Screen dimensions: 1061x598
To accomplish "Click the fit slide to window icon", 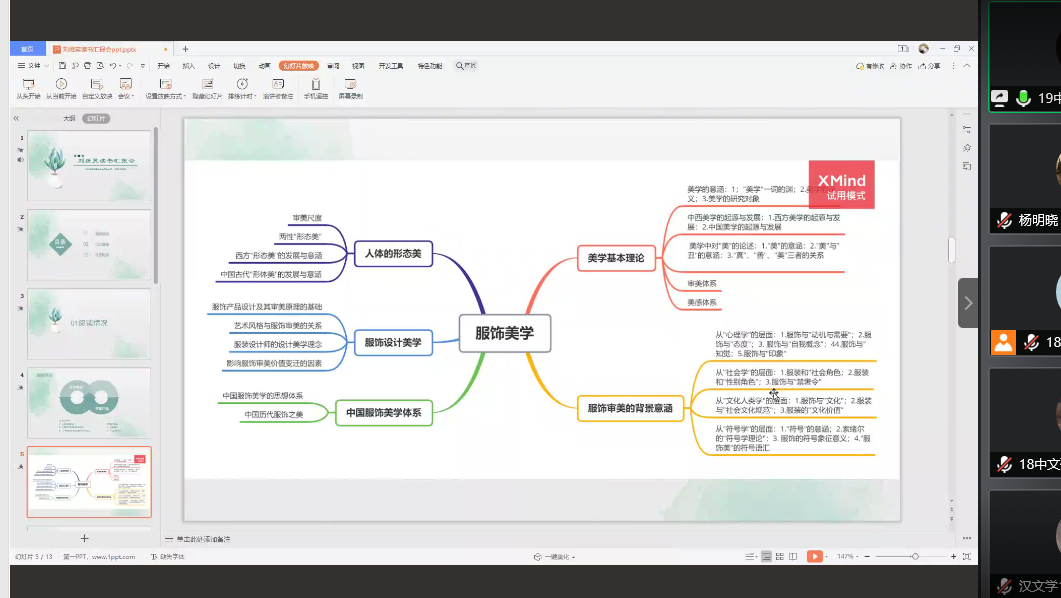I will tap(967, 557).
